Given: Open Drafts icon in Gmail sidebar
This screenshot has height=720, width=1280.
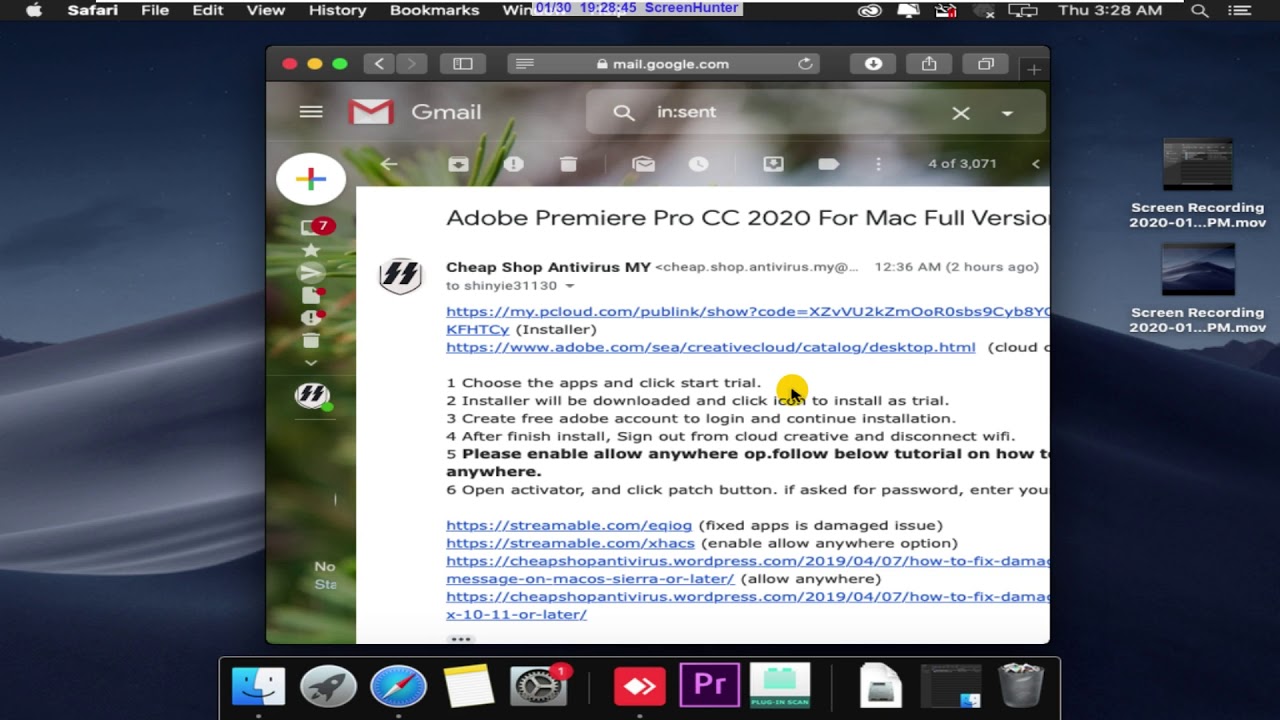Looking at the screenshot, I should [x=313, y=295].
